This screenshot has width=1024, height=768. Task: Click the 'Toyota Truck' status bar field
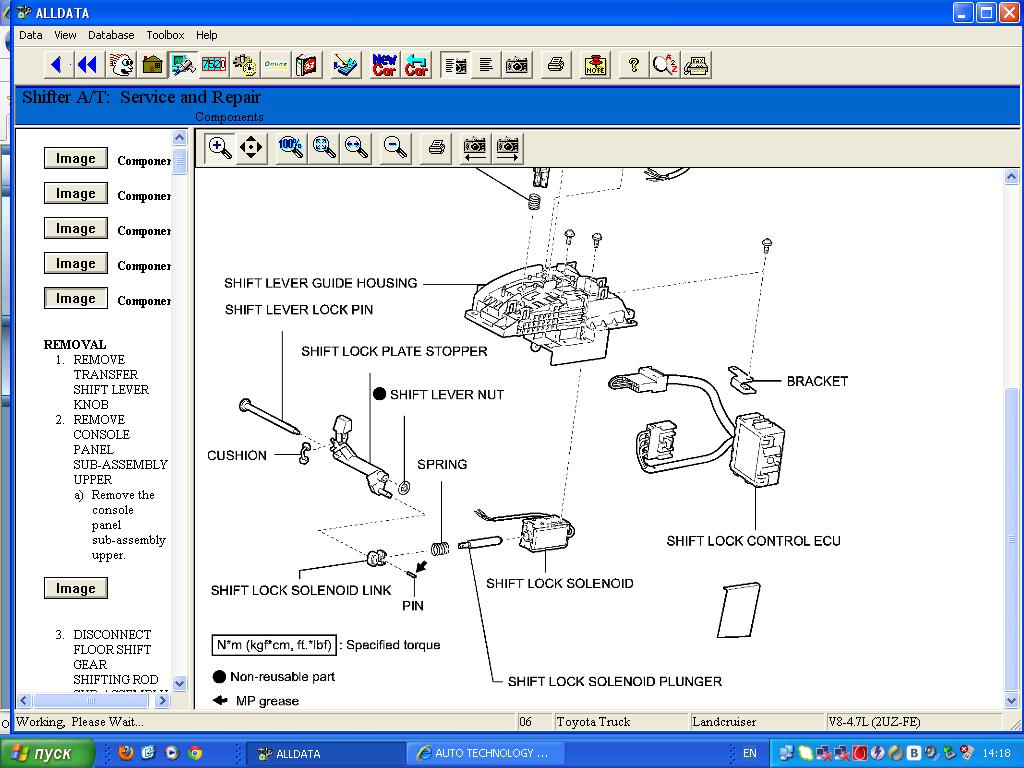click(x=620, y=722)
